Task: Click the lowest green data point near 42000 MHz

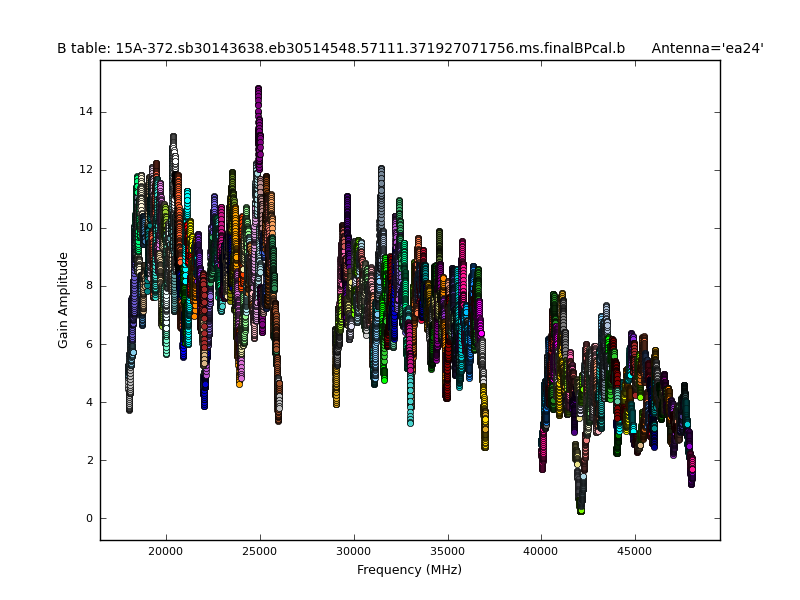Action: 580,510
